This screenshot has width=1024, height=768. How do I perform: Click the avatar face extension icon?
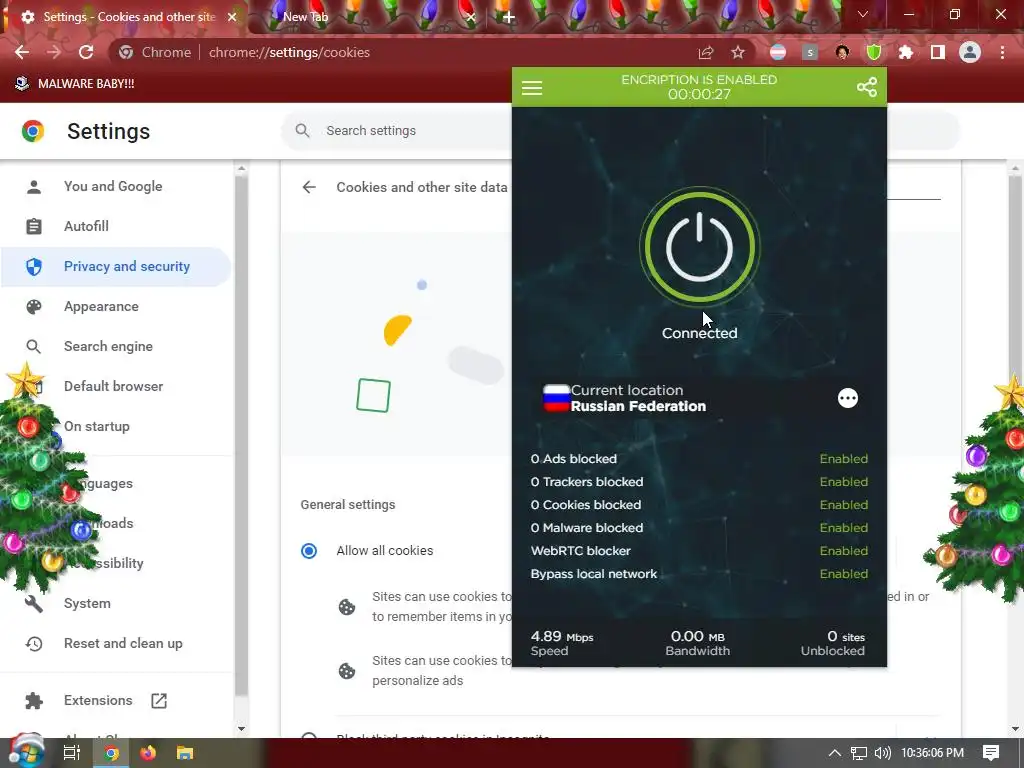pyautogui.click(x=842, y=52)
